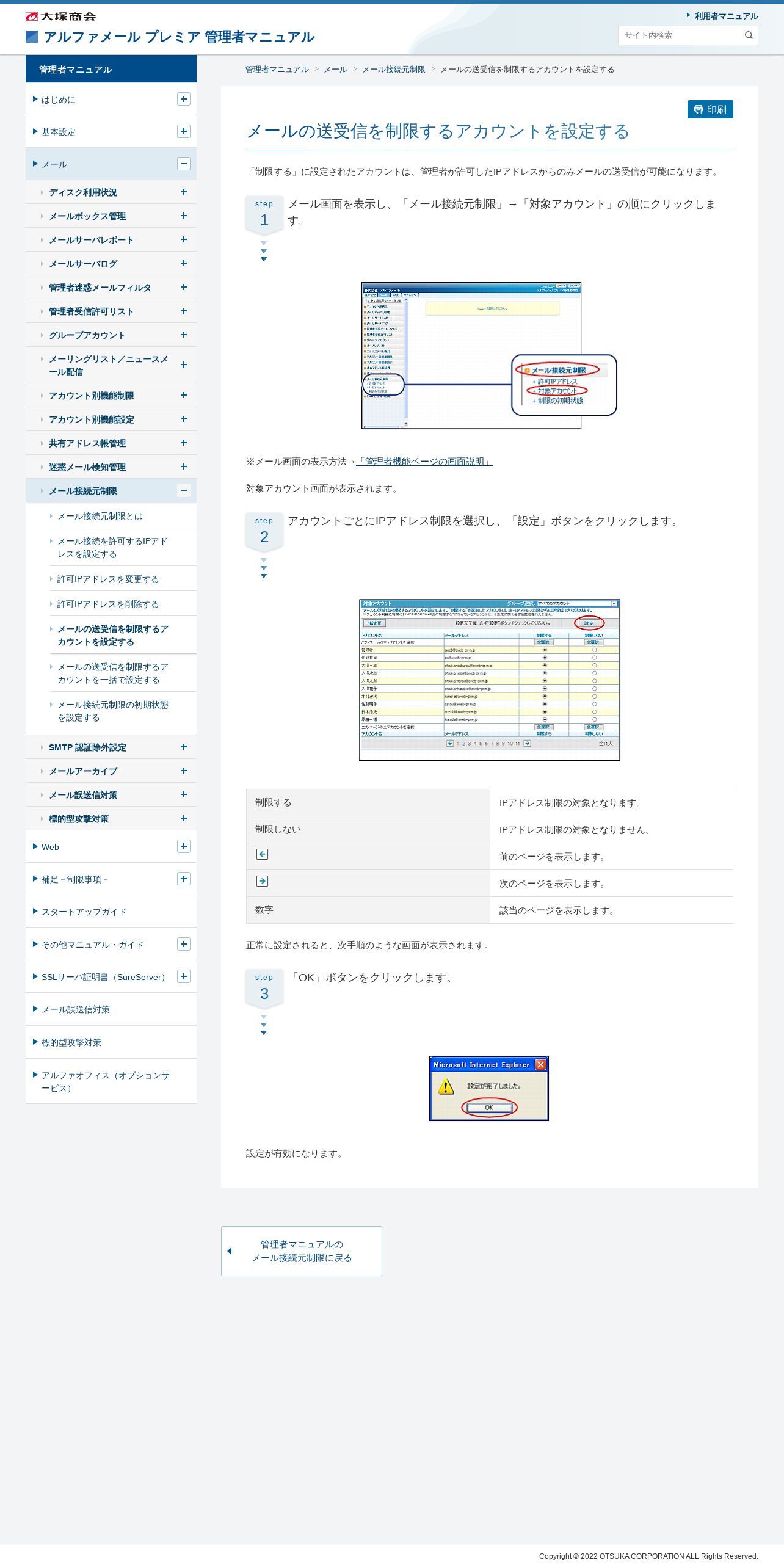
Task: Click 管理者マニュアルのメール接続元制限に戻る button
Action: point(302,1251)
